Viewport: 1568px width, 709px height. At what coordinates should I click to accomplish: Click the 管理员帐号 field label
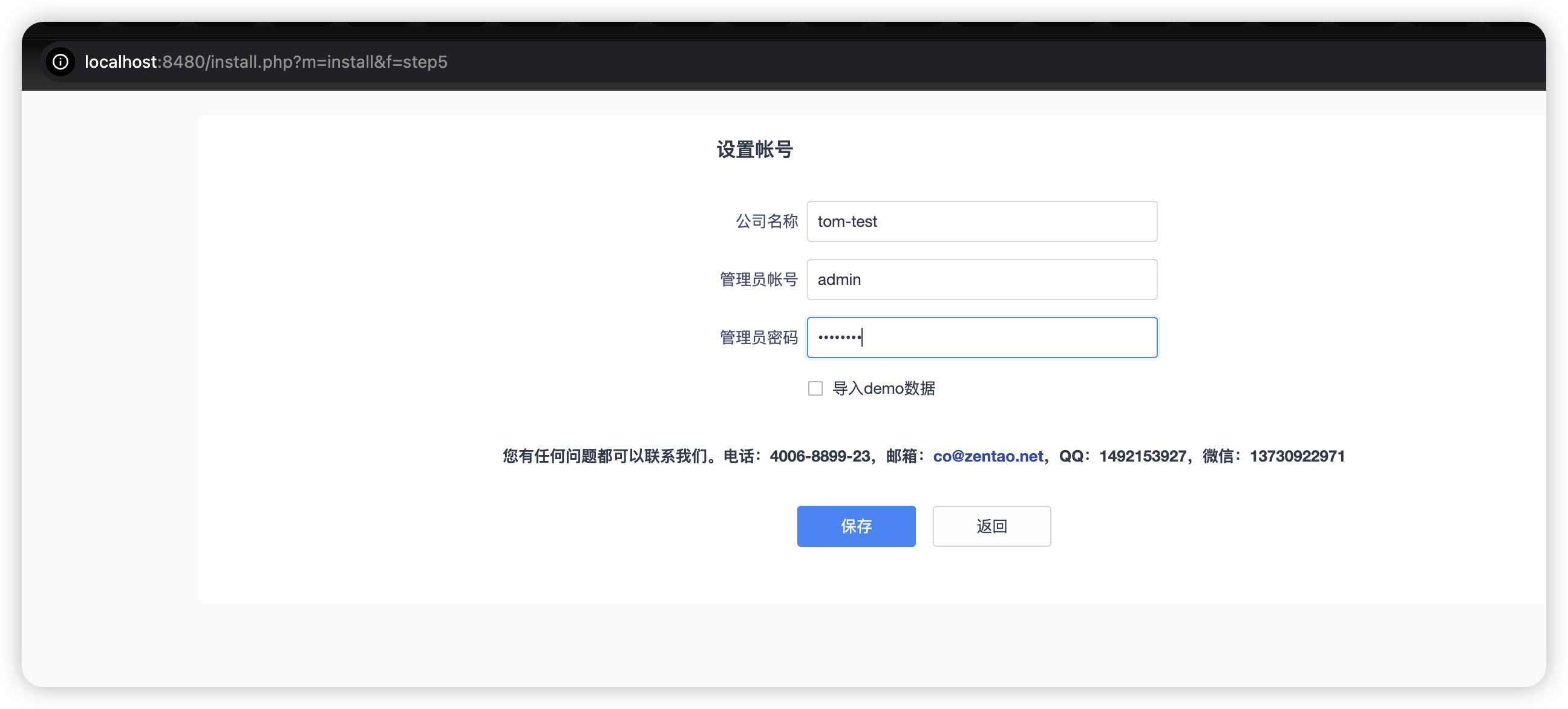pos(758,279)
